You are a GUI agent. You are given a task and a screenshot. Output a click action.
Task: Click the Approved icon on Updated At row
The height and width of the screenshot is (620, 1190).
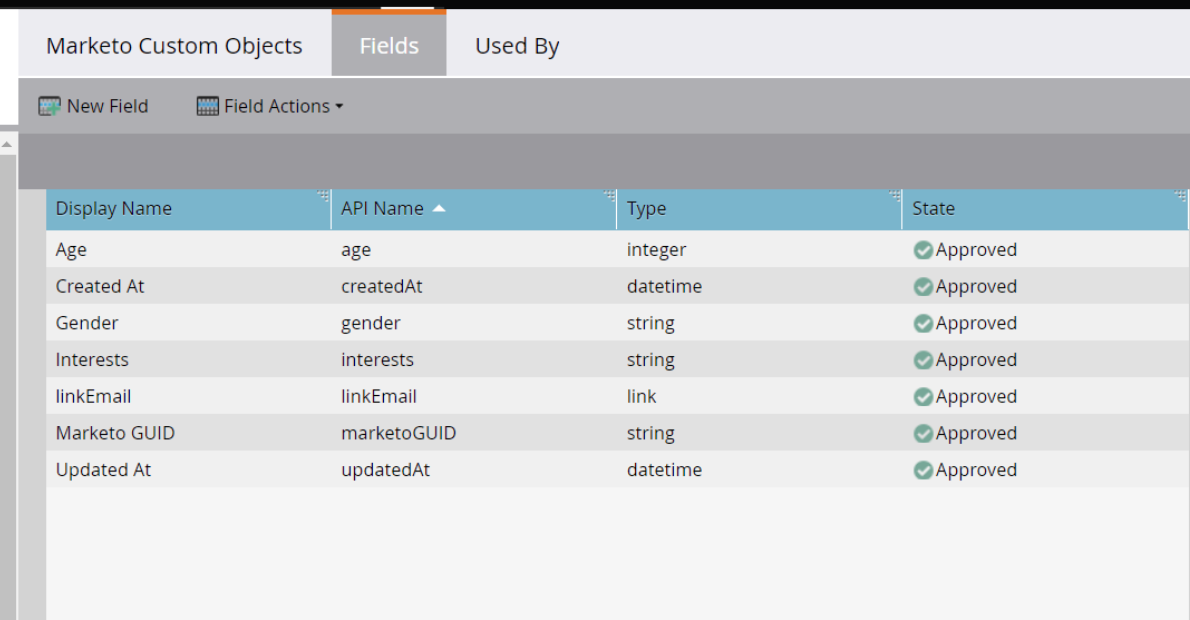pos(922,469)
